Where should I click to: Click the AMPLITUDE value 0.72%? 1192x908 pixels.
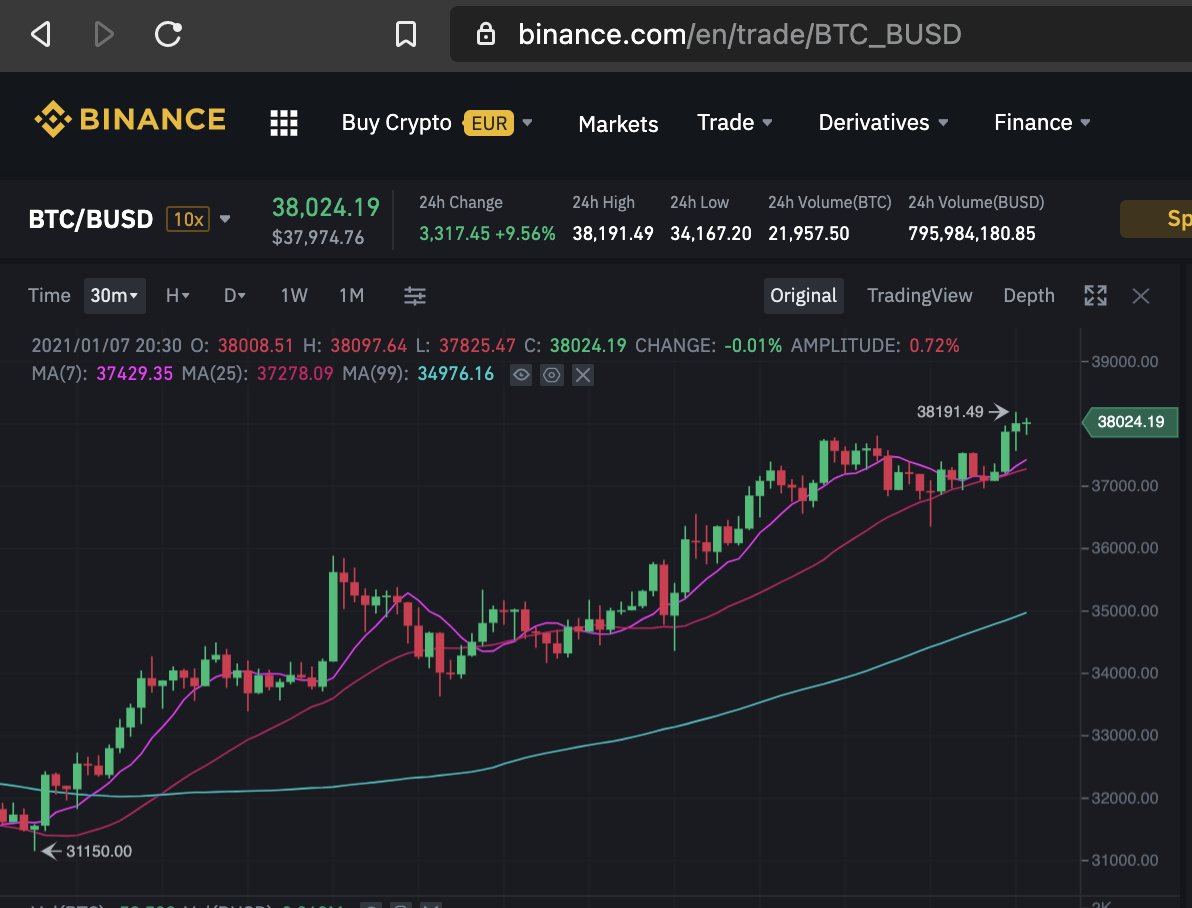coord(934,345)
